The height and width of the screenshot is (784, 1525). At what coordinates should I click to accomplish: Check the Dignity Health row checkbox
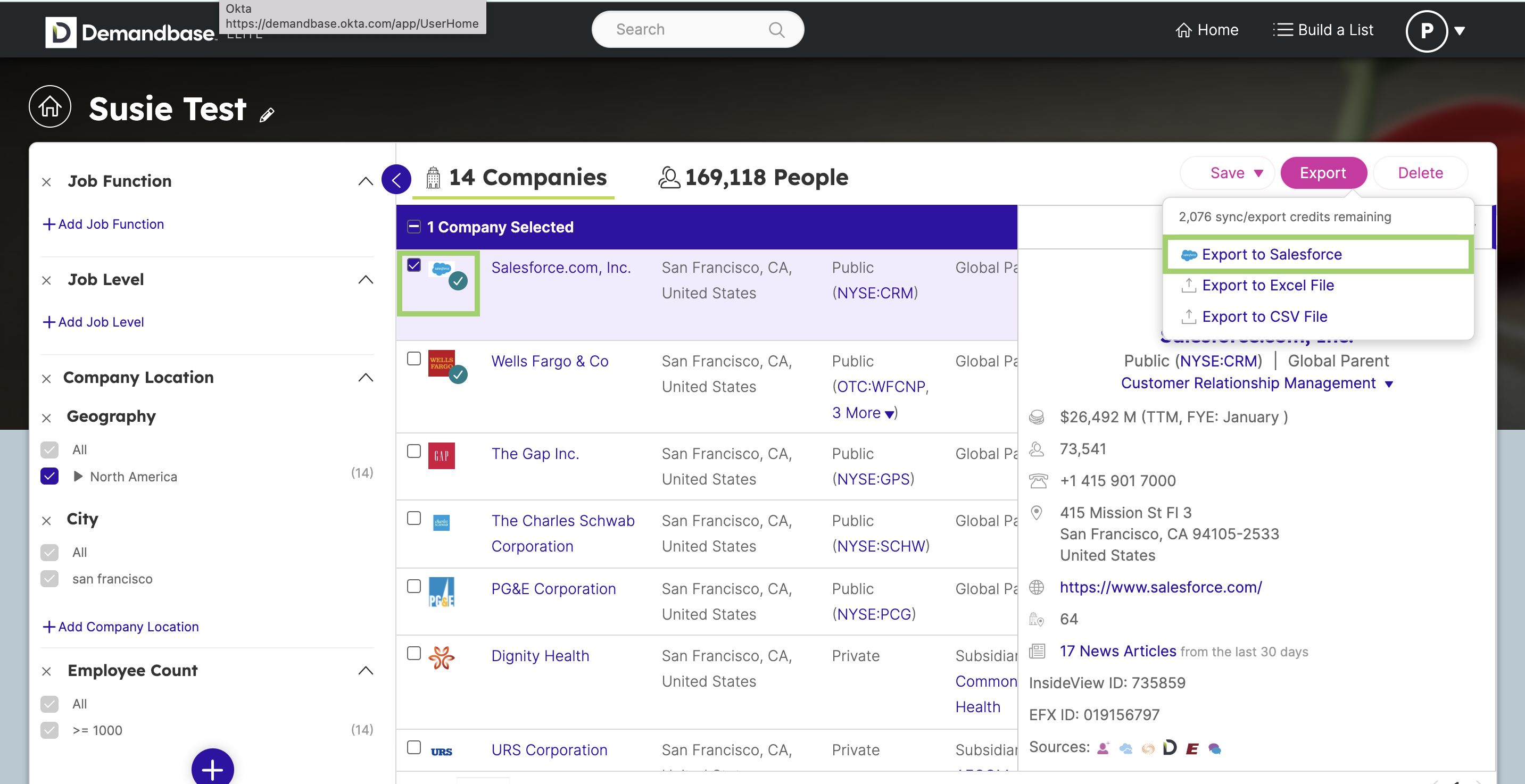414,653
